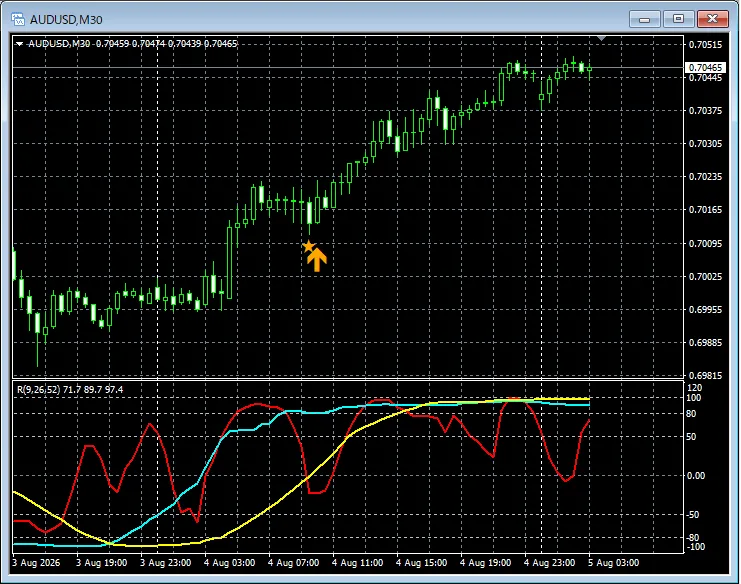
Task: Click the chart shift triangle marker
Action: coord(601,38)
